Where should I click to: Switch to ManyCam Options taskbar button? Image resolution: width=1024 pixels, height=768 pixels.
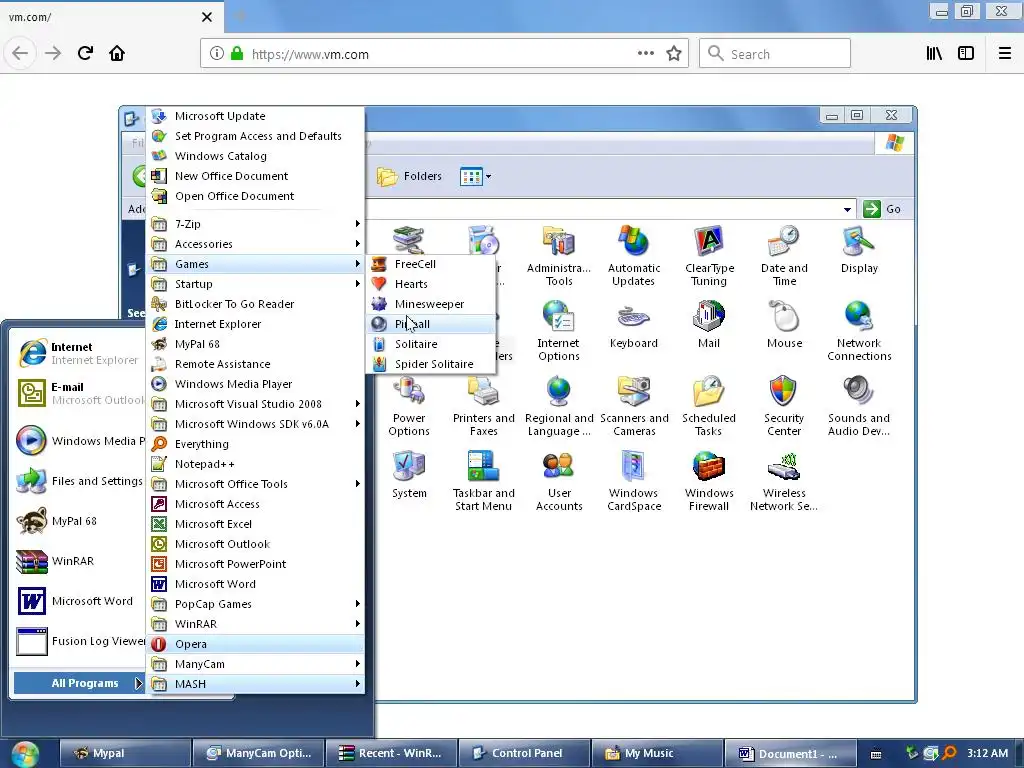(x=259, y=754)
